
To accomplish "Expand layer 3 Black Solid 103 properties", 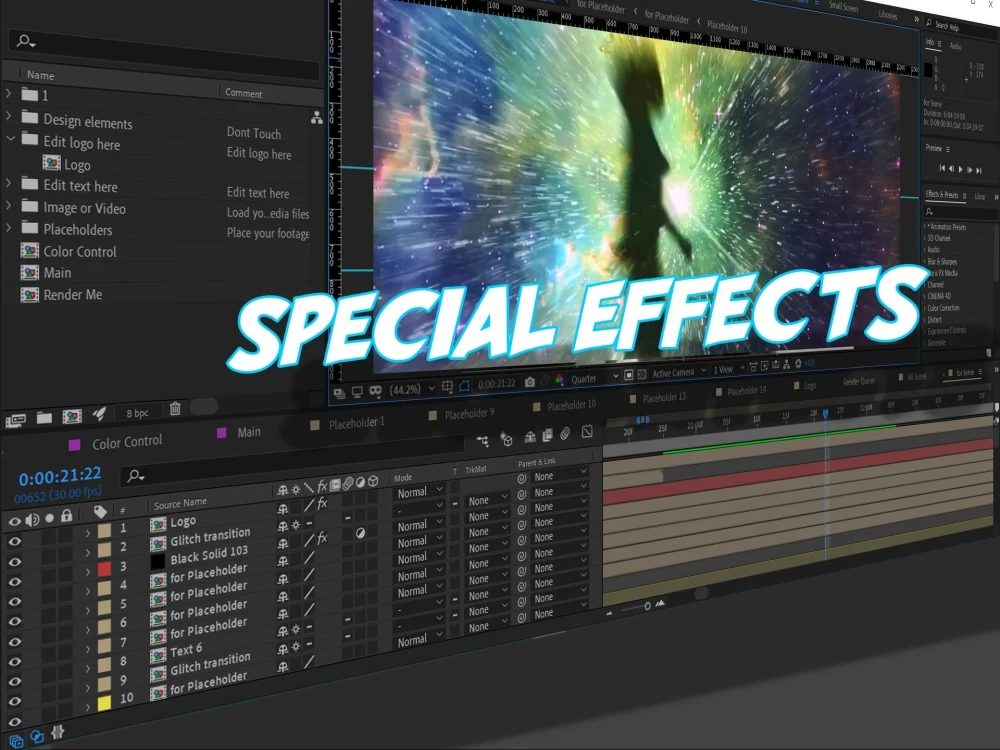I will [88, 571].
